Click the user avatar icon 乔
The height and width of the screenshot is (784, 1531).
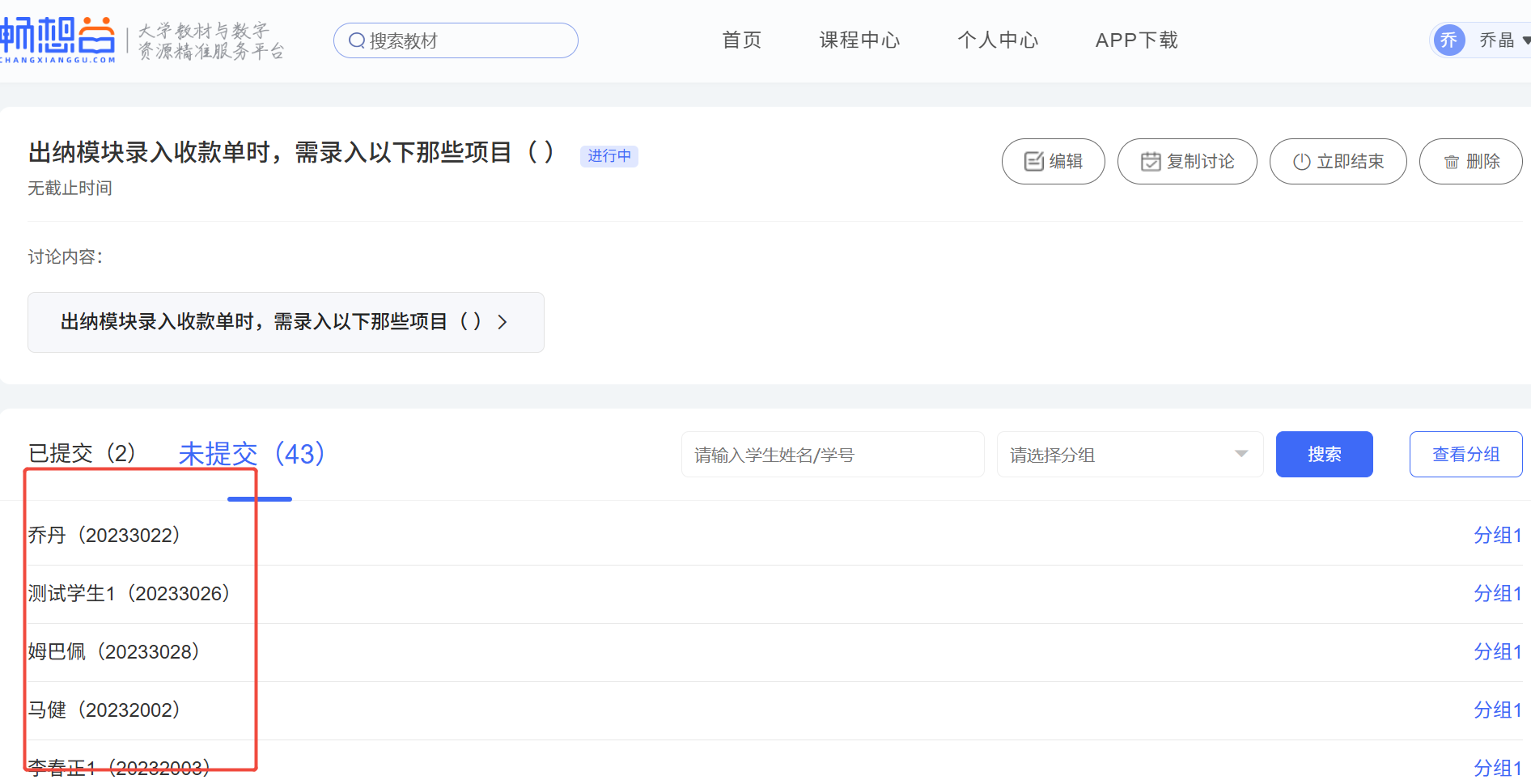(1448, 40)
